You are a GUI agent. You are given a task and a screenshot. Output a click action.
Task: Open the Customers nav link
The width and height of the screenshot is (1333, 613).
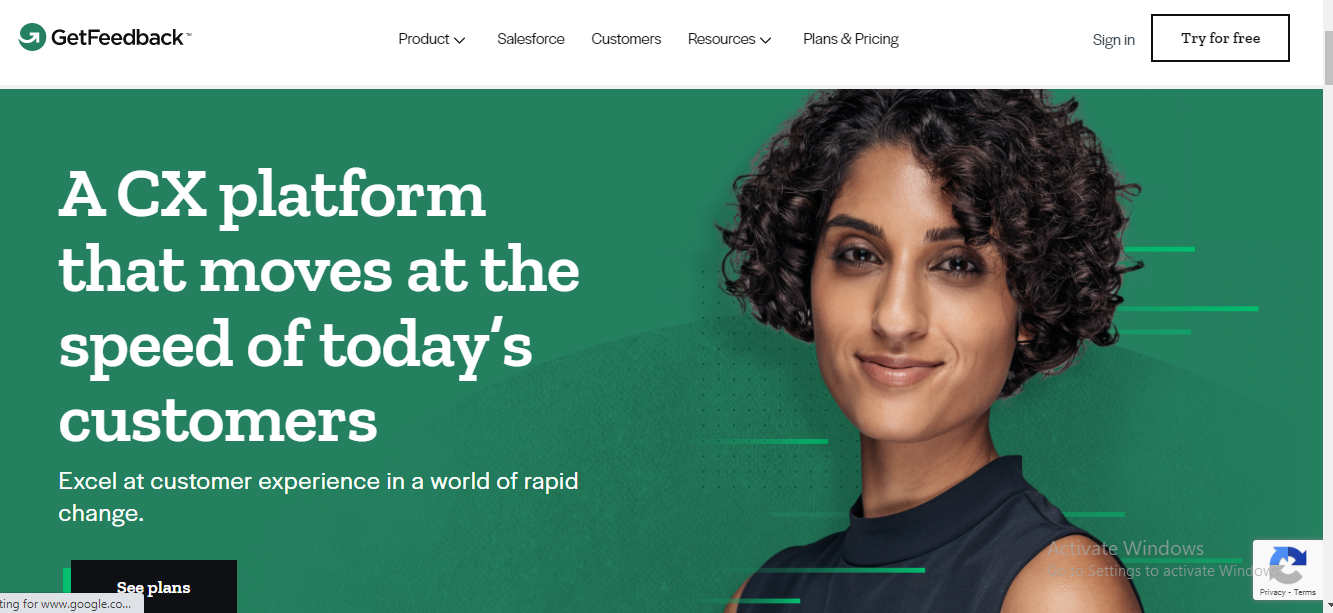(626, 39)
